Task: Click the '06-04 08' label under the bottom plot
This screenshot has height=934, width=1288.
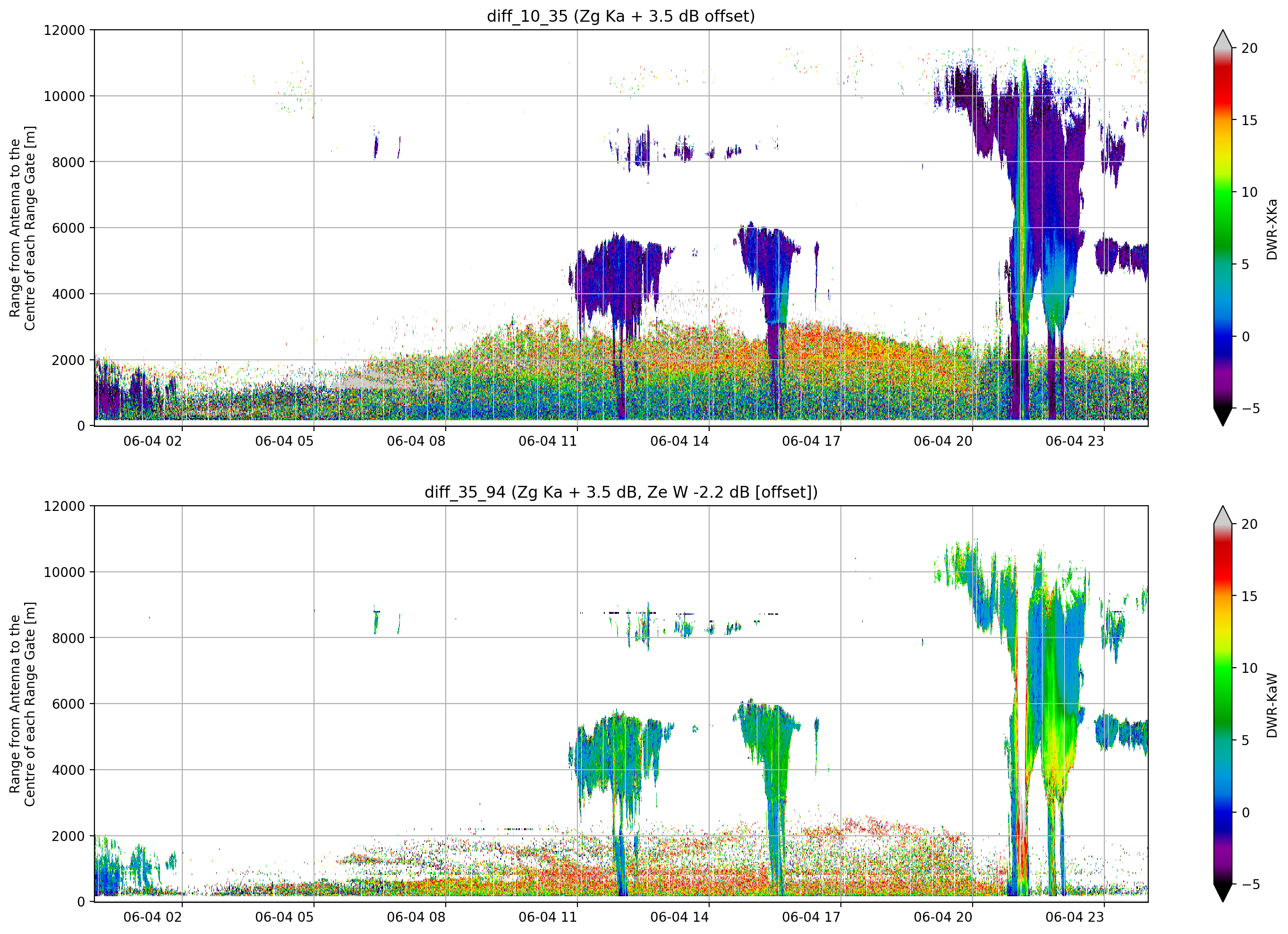Action: coord(416,917)
